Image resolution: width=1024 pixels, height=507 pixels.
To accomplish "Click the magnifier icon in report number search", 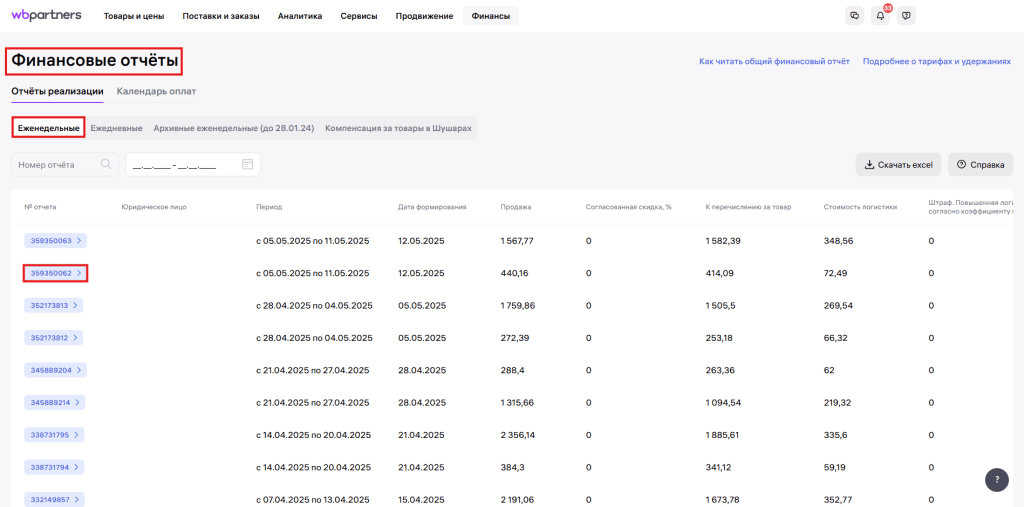I will (106, 165).
